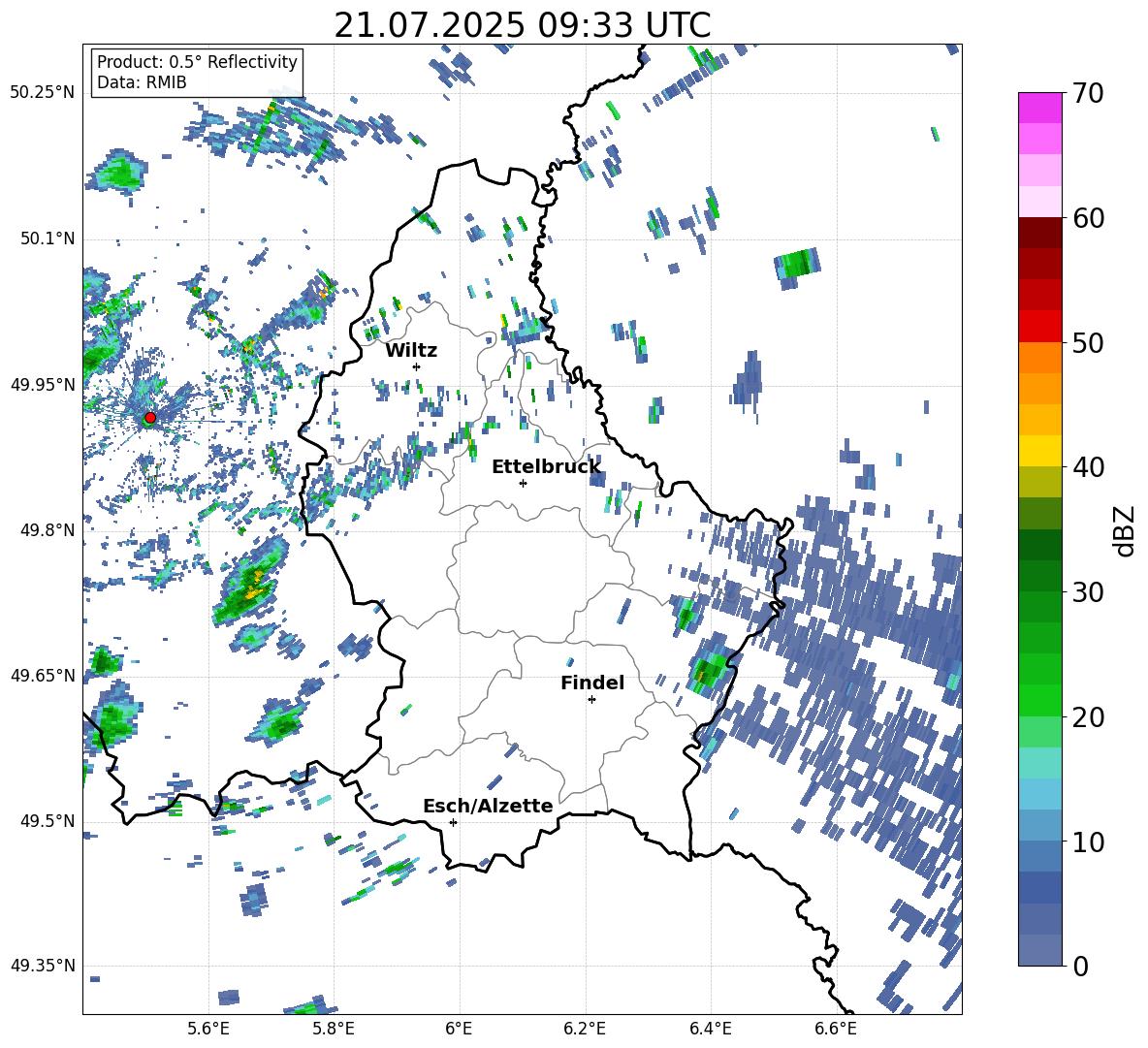The image size is (1148, 1048).
Task: Click the Wiltz city label
Action: [411, 351]
